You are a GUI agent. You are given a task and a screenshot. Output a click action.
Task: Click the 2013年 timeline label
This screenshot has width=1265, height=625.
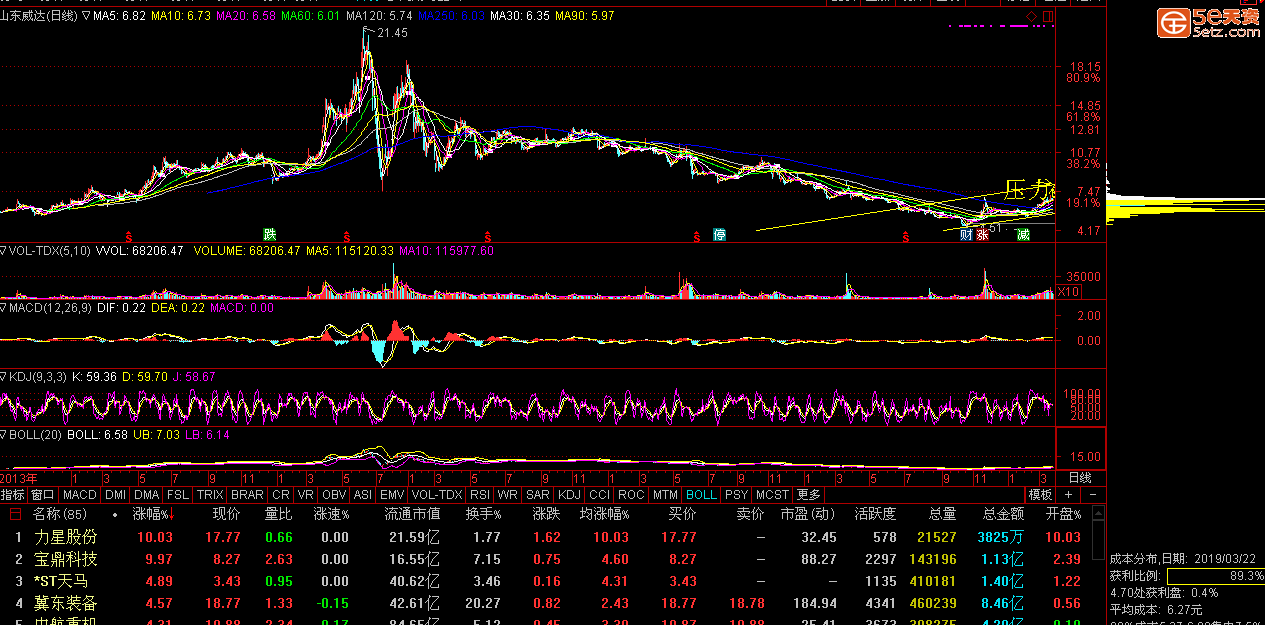19,478
